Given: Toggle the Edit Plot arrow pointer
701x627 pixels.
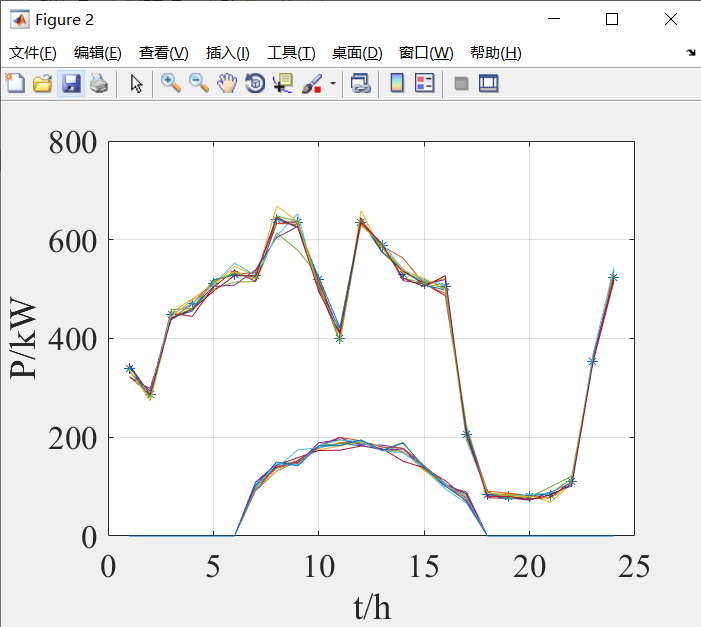Looking at the screenshot, I should [136, 84].
